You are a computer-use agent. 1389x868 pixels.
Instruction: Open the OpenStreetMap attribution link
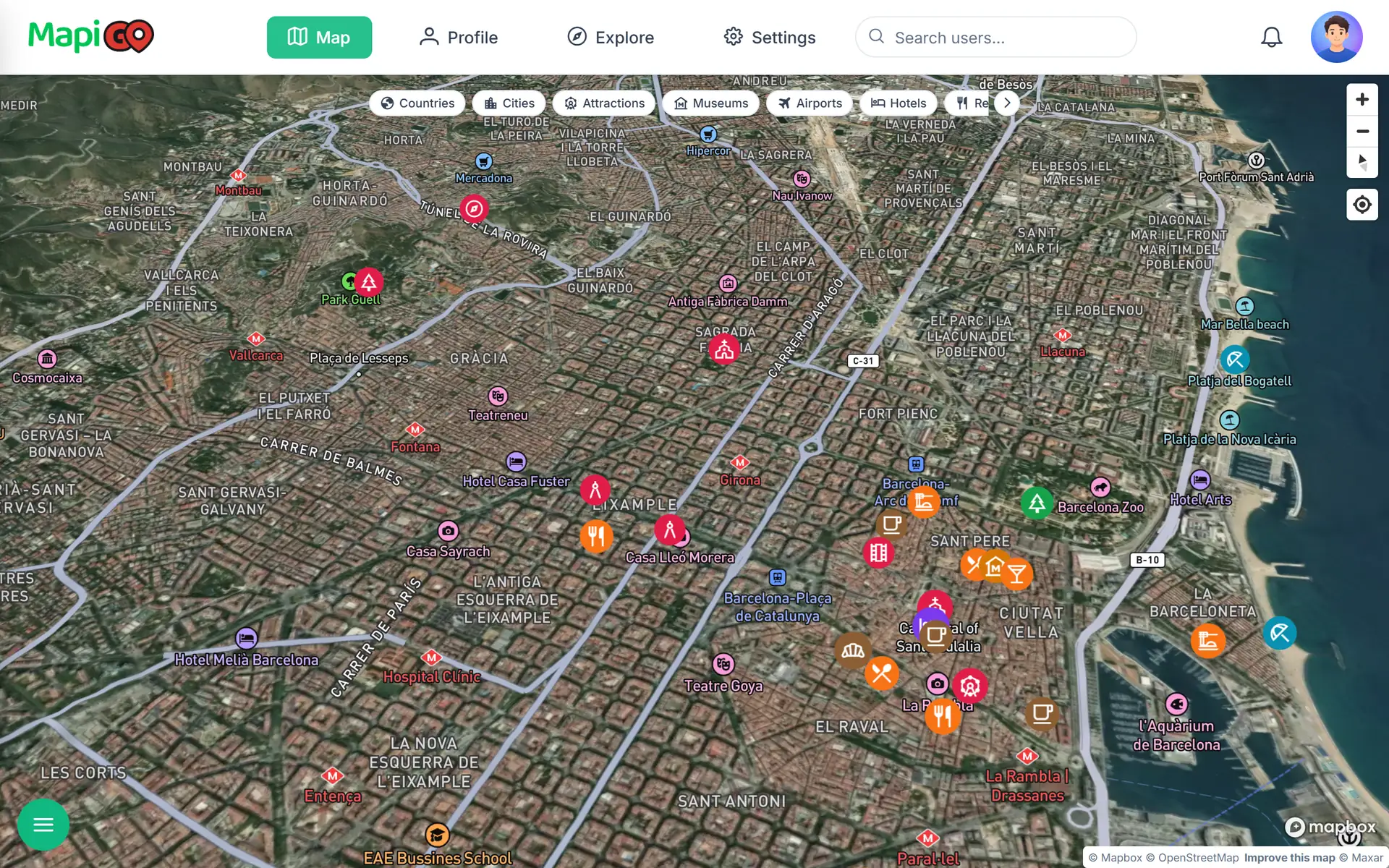(1193, 858)
